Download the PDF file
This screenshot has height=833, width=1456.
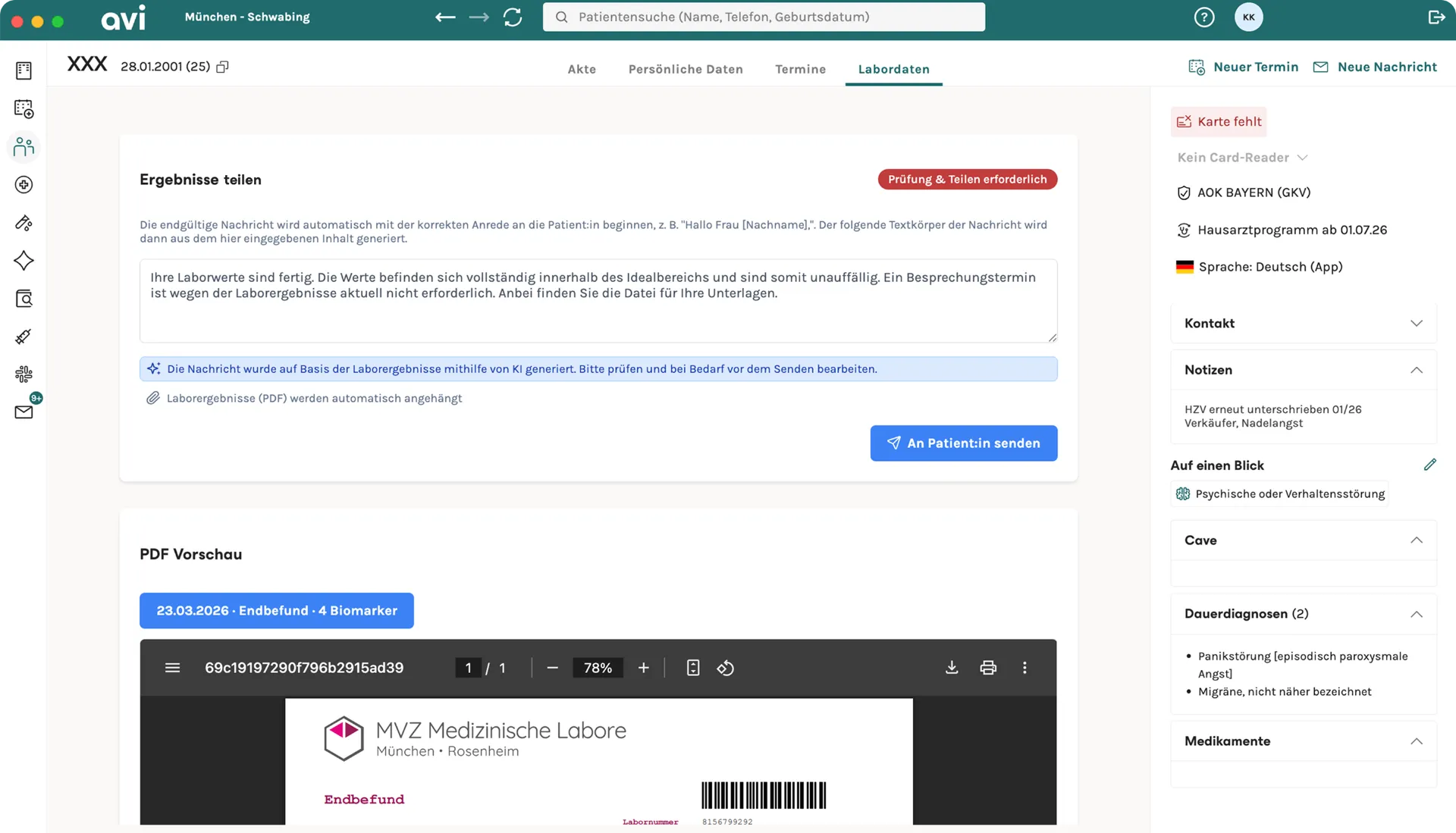coord(952,668)
